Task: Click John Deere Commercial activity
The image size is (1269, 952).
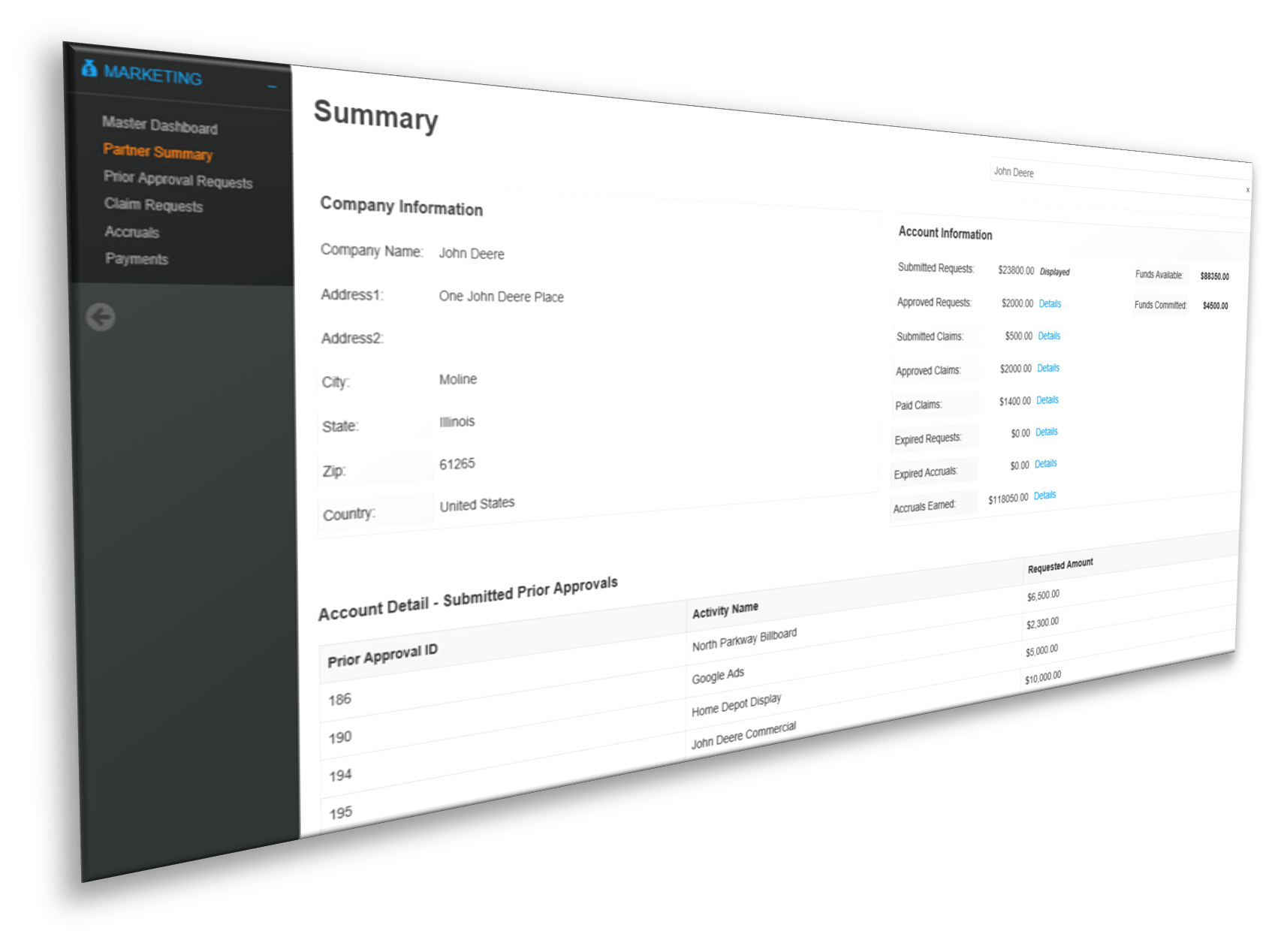Action: tap(743, 735)
